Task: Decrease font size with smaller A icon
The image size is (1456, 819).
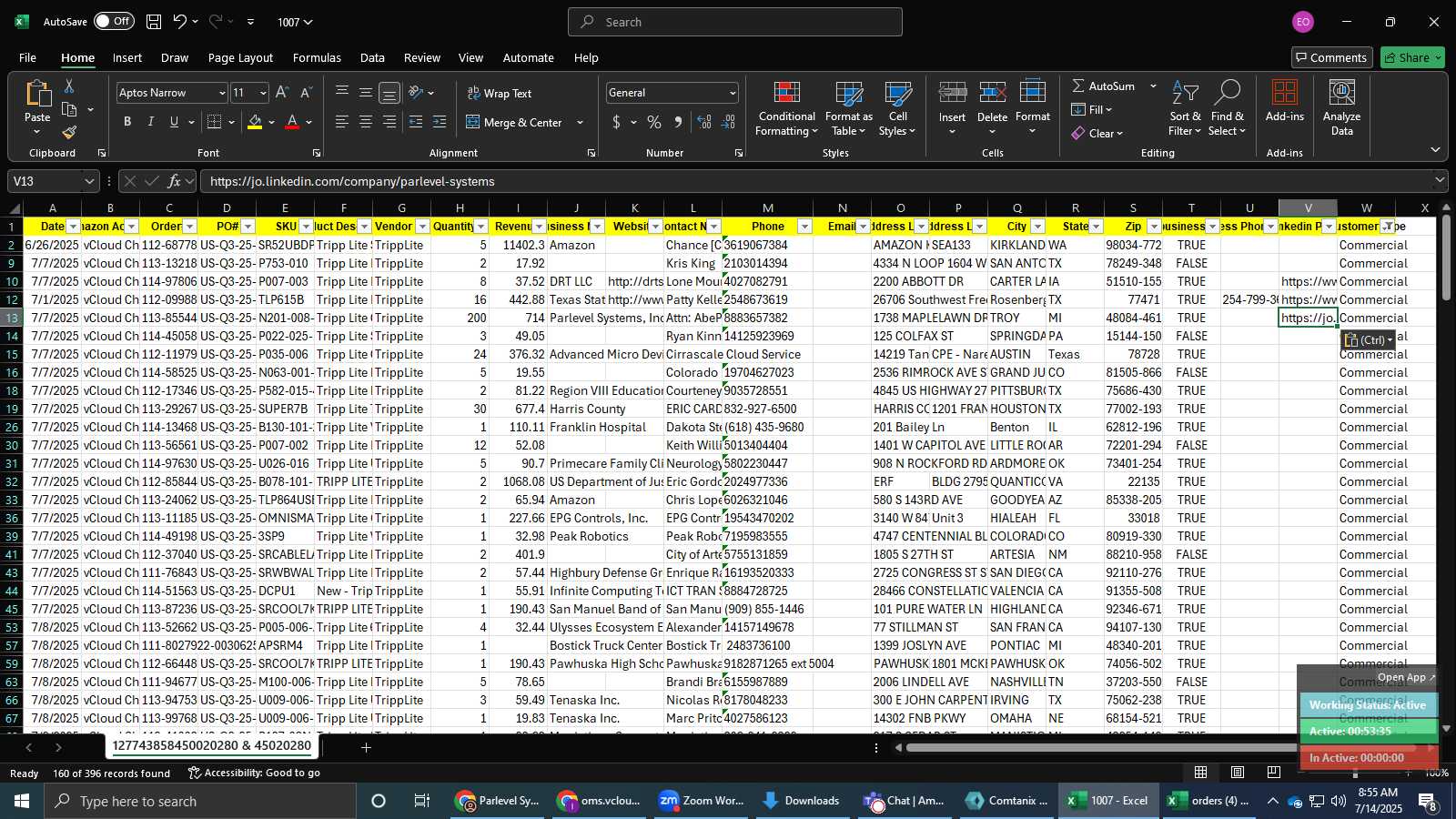Action: pos(306,93)
